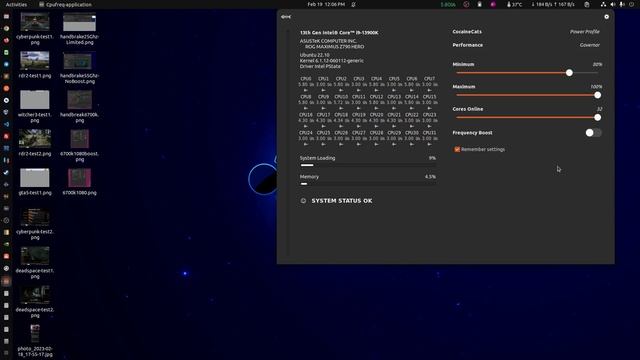This screenshot has height=360, width=640.
Task: Click the 13th Gen Intel Core i9-13900K heading
Action: pyautogui.click(x=339, y=33)
